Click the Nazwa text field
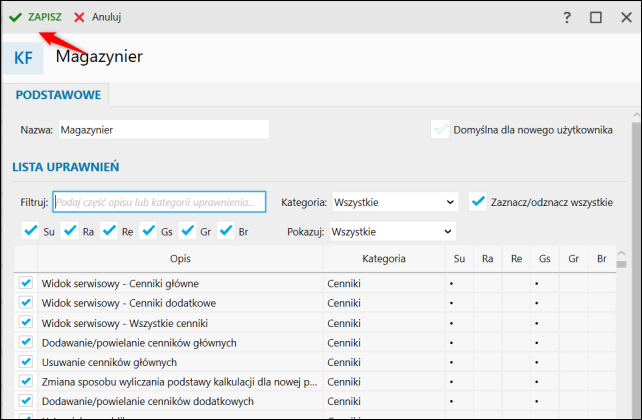The height and width of the screenshot is (420, 642). (163, 129)
